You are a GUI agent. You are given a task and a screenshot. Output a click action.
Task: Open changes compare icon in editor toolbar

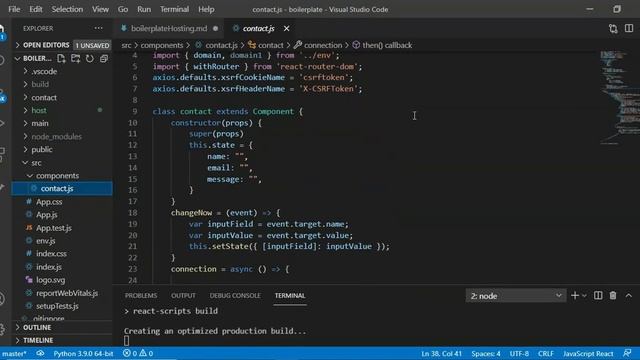tap(613, 29)
